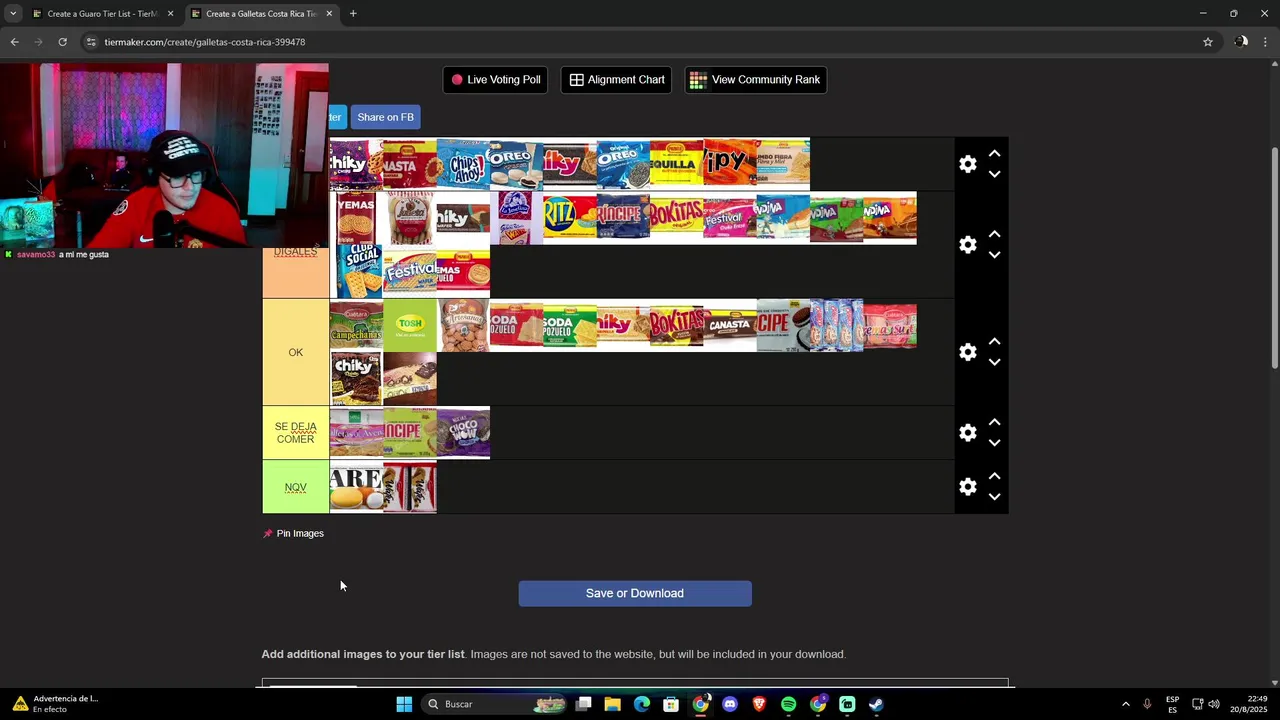Move the top tier row up

point(994,154)
